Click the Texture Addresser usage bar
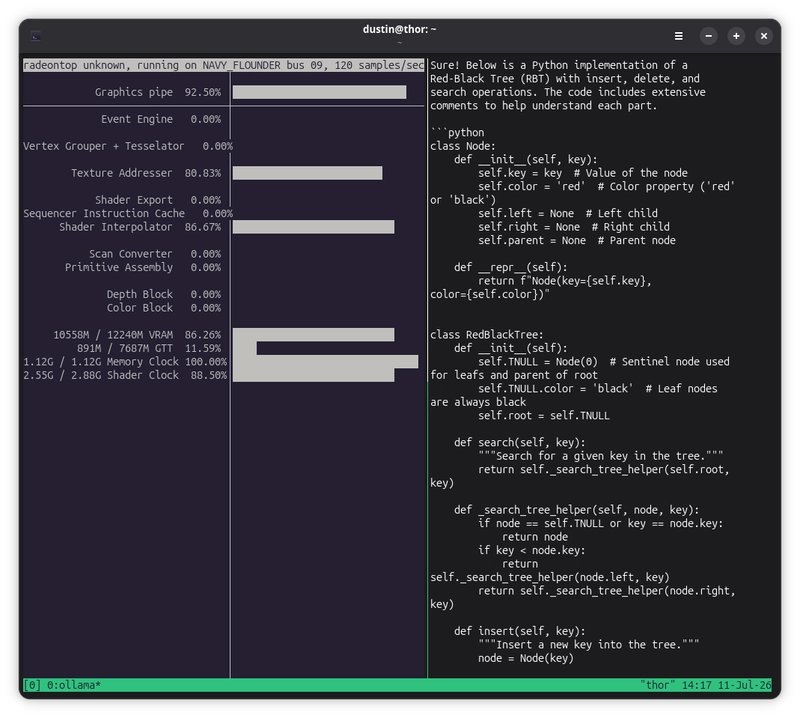800x718 pixels. [308, 173]
